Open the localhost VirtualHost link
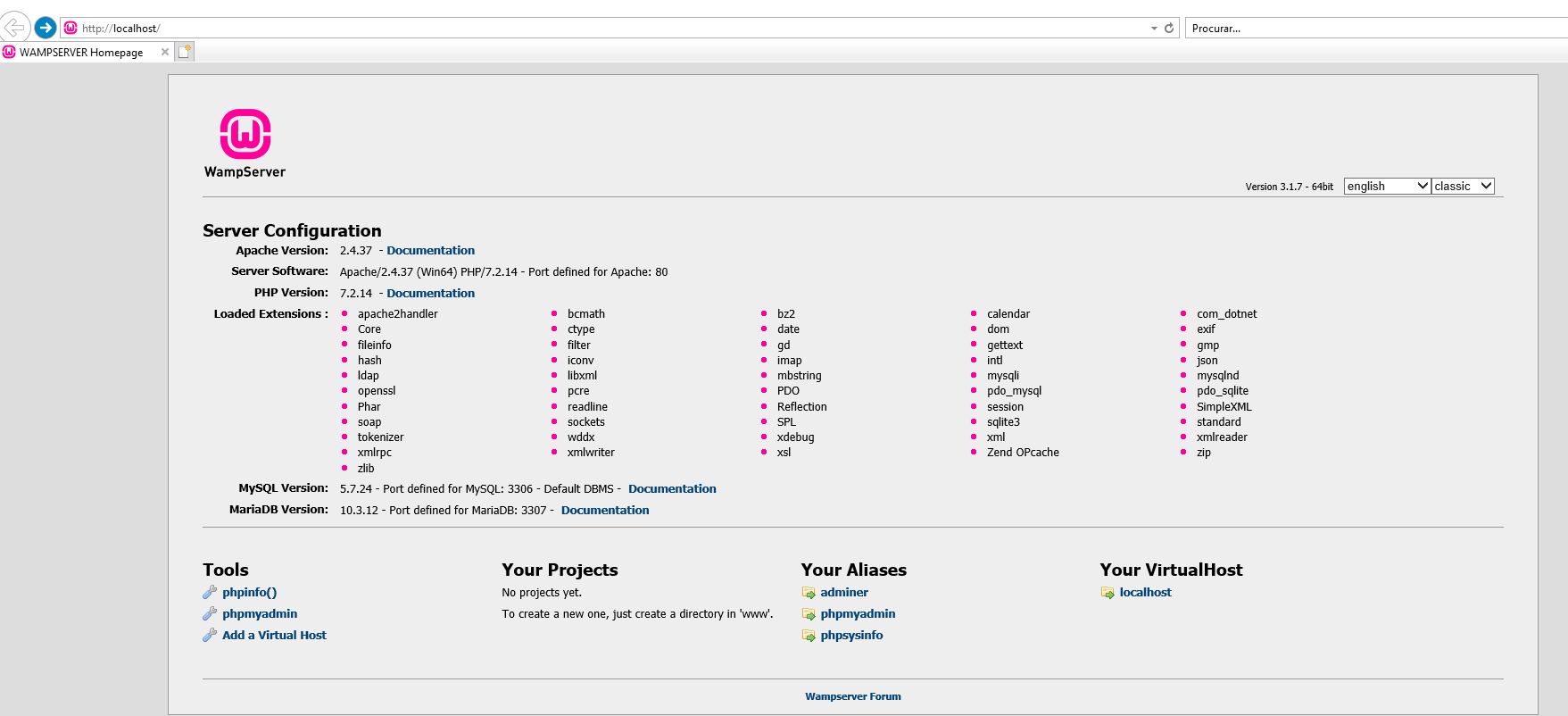Image resolution: width=1568 pixels, height=716 pixels. tap(1145, 592)
